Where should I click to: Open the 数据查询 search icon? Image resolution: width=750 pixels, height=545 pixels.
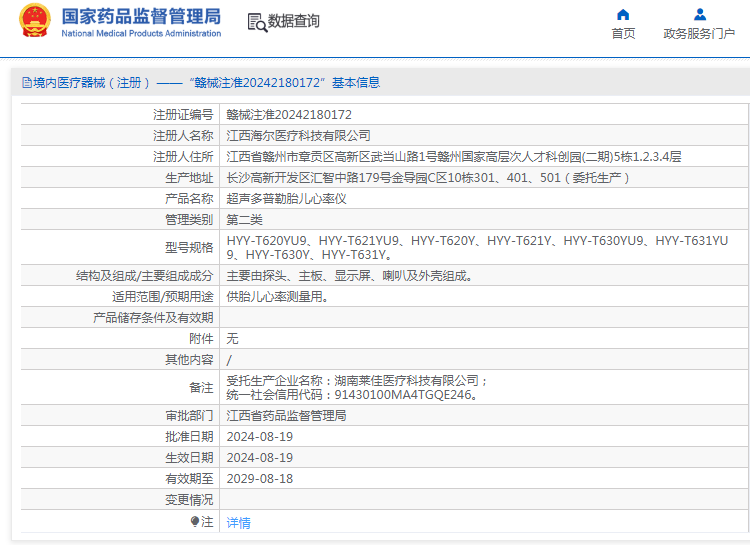(257, 22)
